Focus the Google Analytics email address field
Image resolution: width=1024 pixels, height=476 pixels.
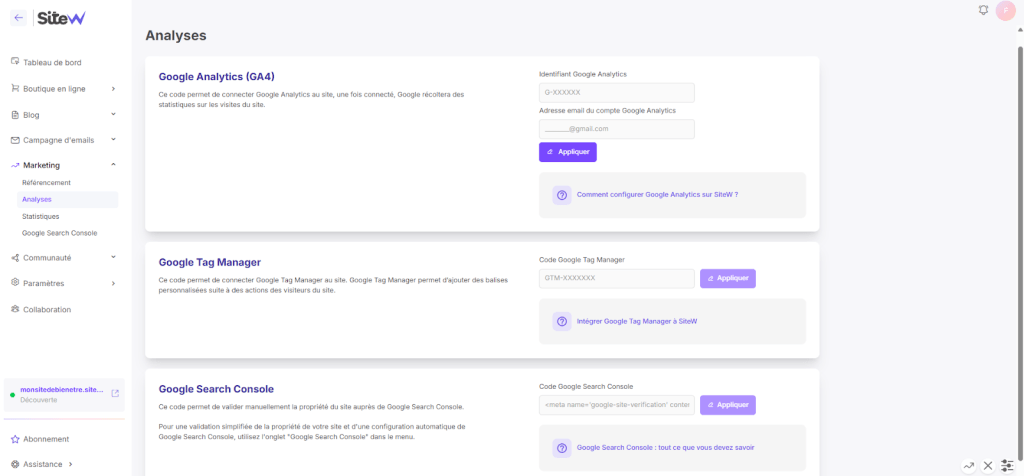616,129
